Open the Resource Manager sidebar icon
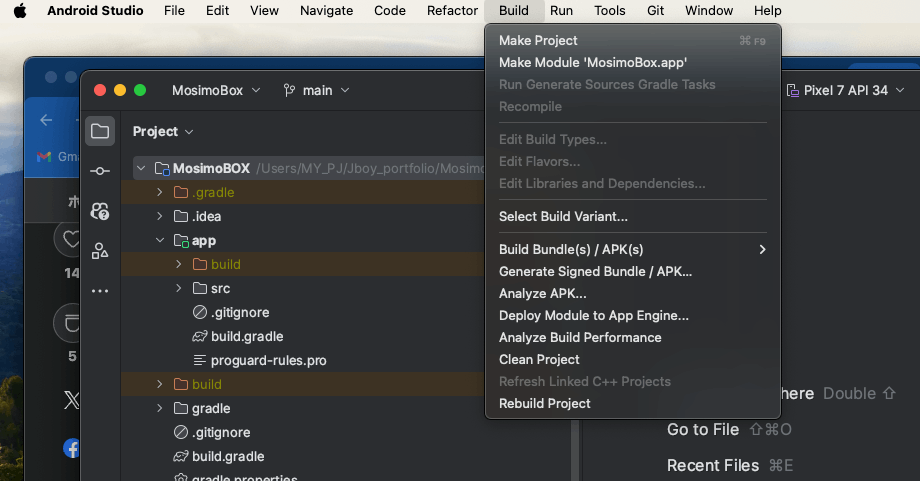This screenshot has width=920, height=481. (99, 211)
